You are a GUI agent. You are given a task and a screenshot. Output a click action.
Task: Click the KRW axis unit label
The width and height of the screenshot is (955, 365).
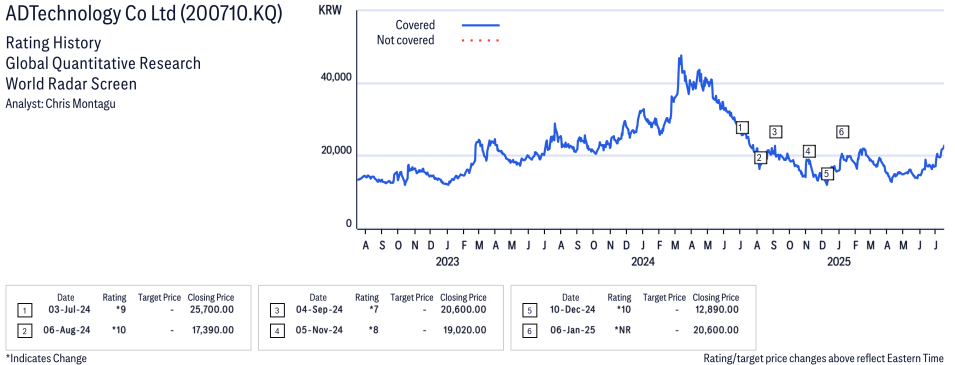click(x=329, y=10)
